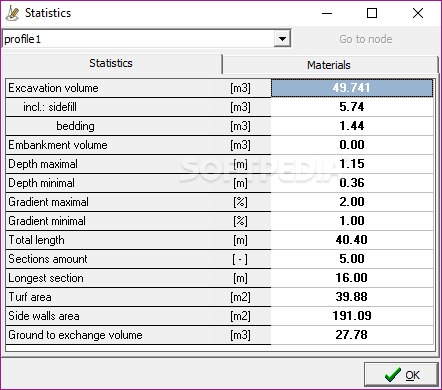This screenshot has height=390, width=442.
Task: Select the Depth maximal value 1.15
Action: point(352,164)
